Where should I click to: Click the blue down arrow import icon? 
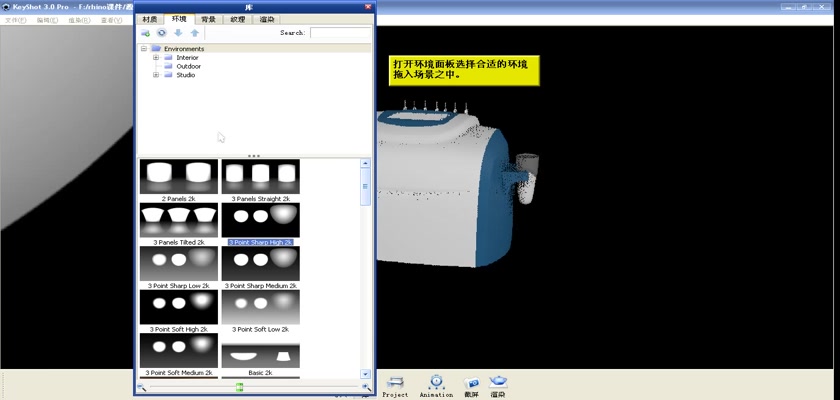coord(178,33)
